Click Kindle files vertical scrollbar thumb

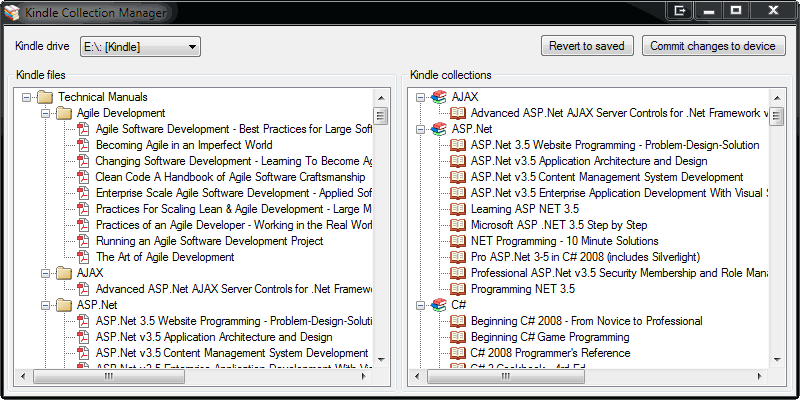pyautogui.click(x=382, y=116)
